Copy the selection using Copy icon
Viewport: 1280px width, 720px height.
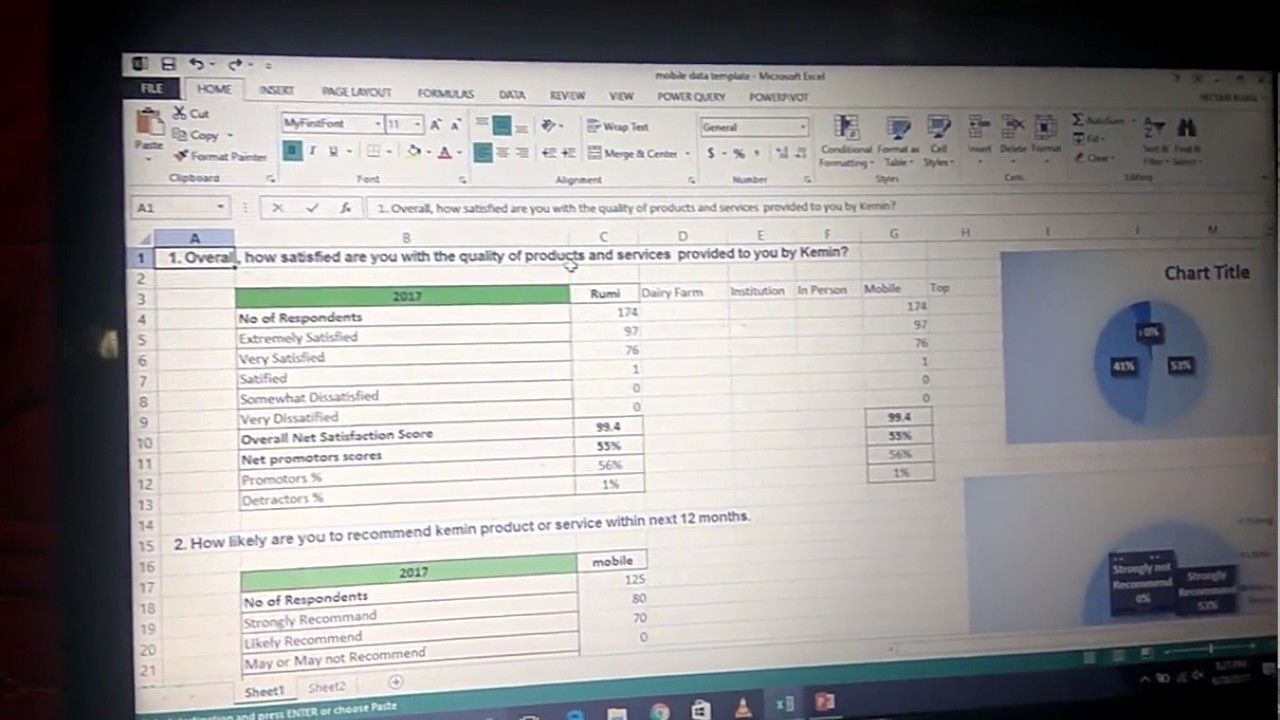(180, 134)
